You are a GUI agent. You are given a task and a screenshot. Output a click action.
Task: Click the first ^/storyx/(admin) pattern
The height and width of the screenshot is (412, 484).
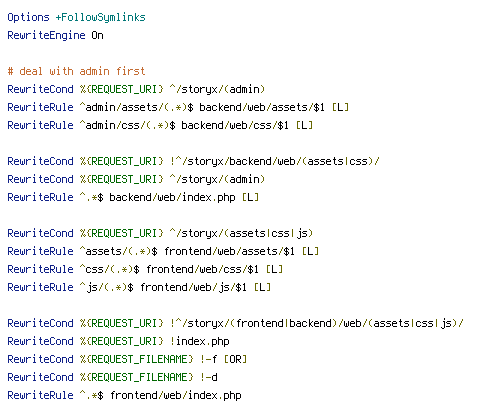(x=217, y=89)
